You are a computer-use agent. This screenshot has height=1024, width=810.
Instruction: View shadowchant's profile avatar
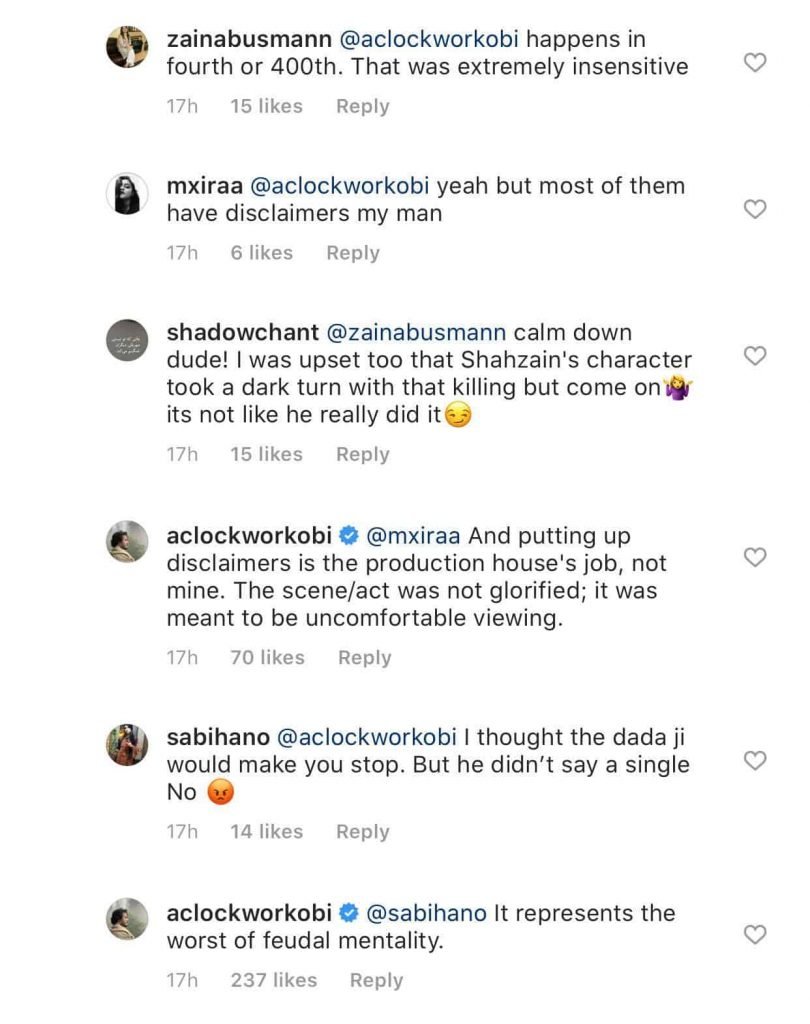pos(127,342)
